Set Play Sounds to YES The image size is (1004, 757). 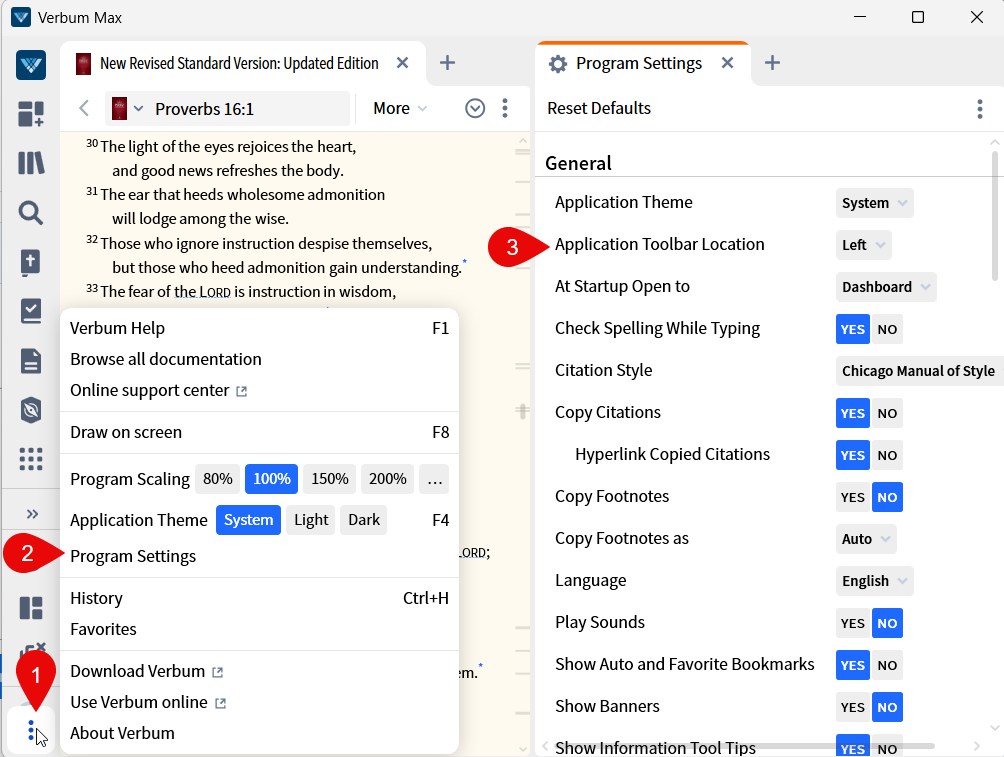click(852, 623)
